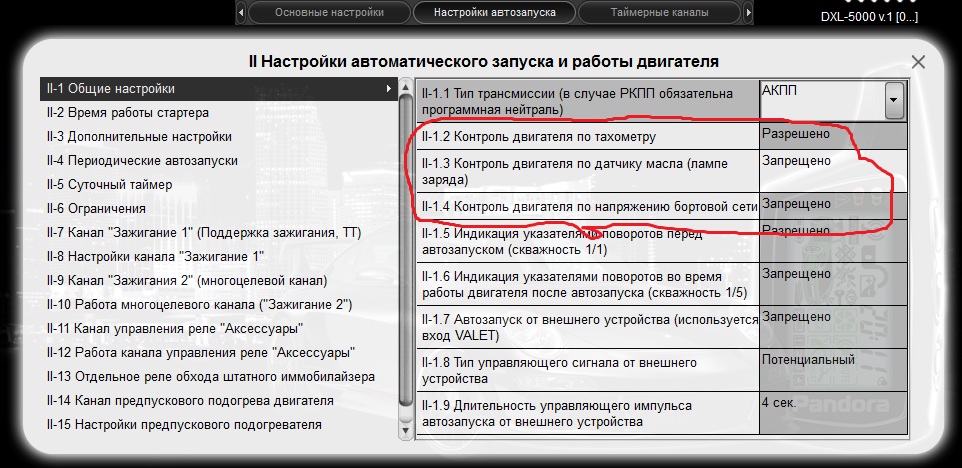Image resolution: width=962 pixels, height=468 pixels.
Task: Select II-13 immobilizer bypass relay item
Action: (210, 377)
